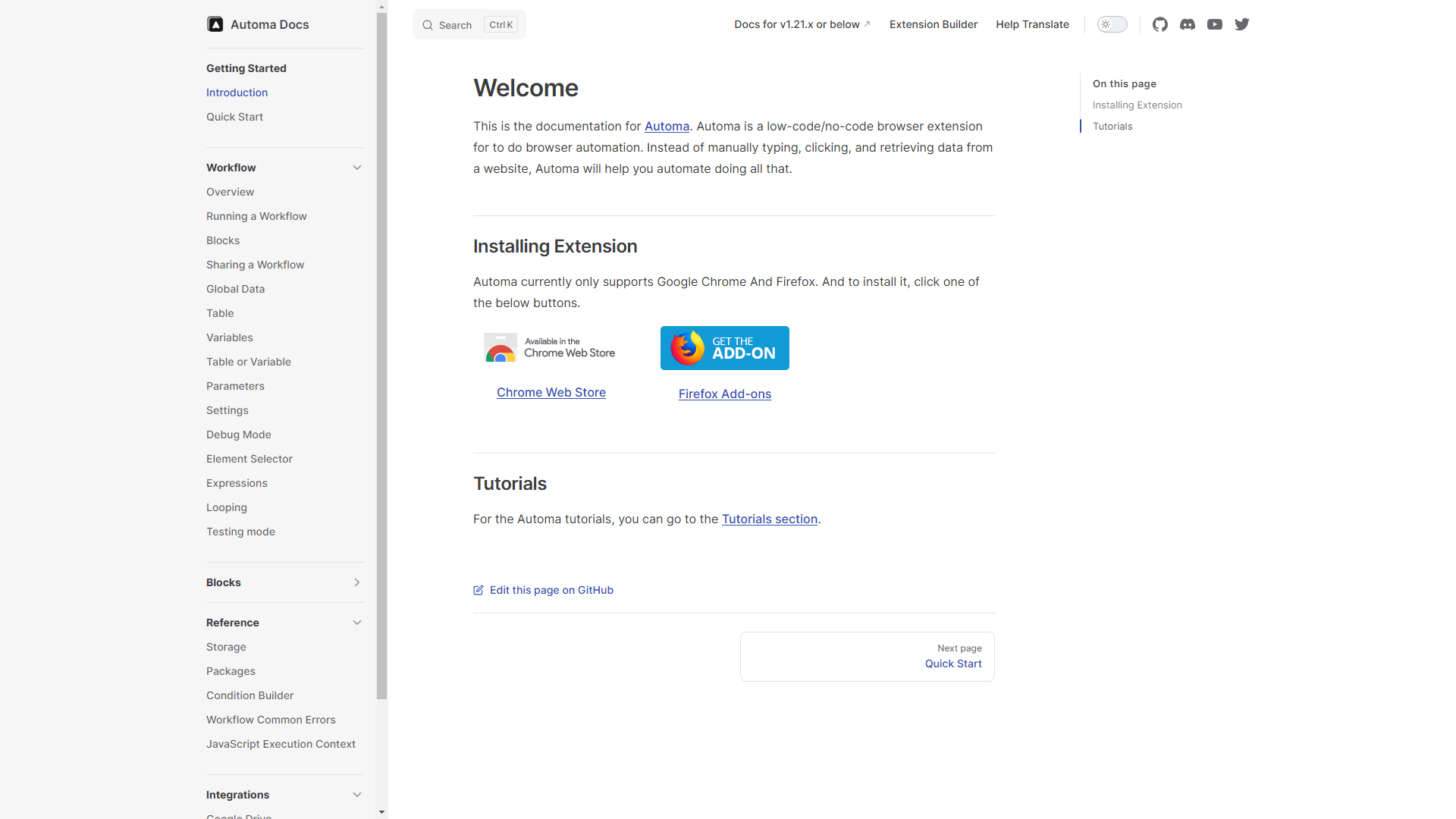Open Docs for v1.21.x or below
The height and width of the screenshot is (819, 1456).
[802, 24]
